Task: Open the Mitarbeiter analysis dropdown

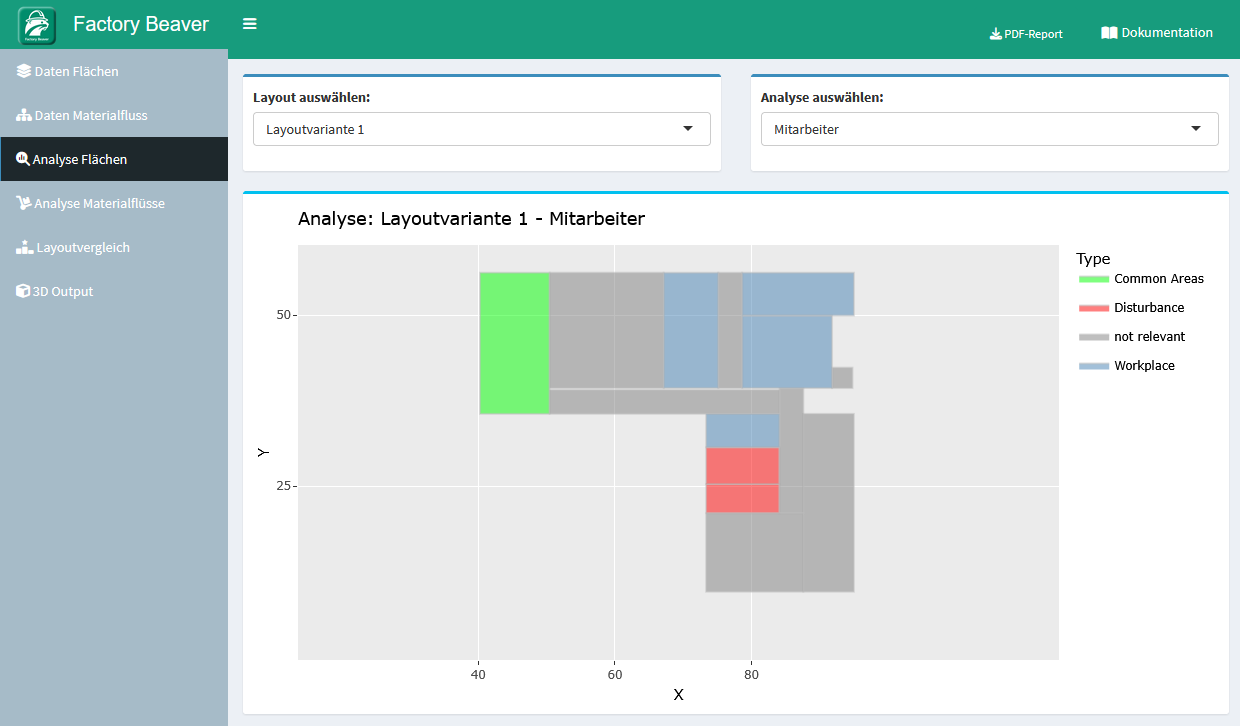Action: point(989,129)
